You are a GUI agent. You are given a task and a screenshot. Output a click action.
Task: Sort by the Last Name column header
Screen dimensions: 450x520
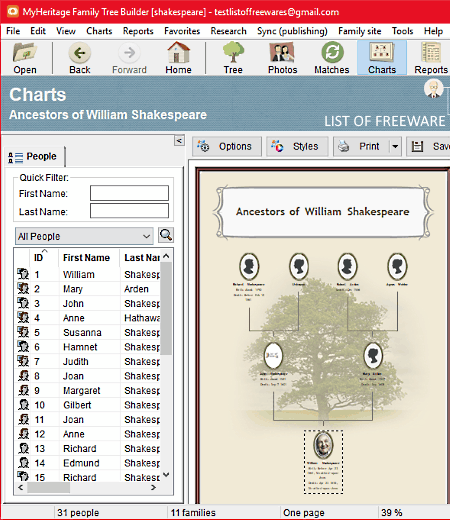click(140, 258)
